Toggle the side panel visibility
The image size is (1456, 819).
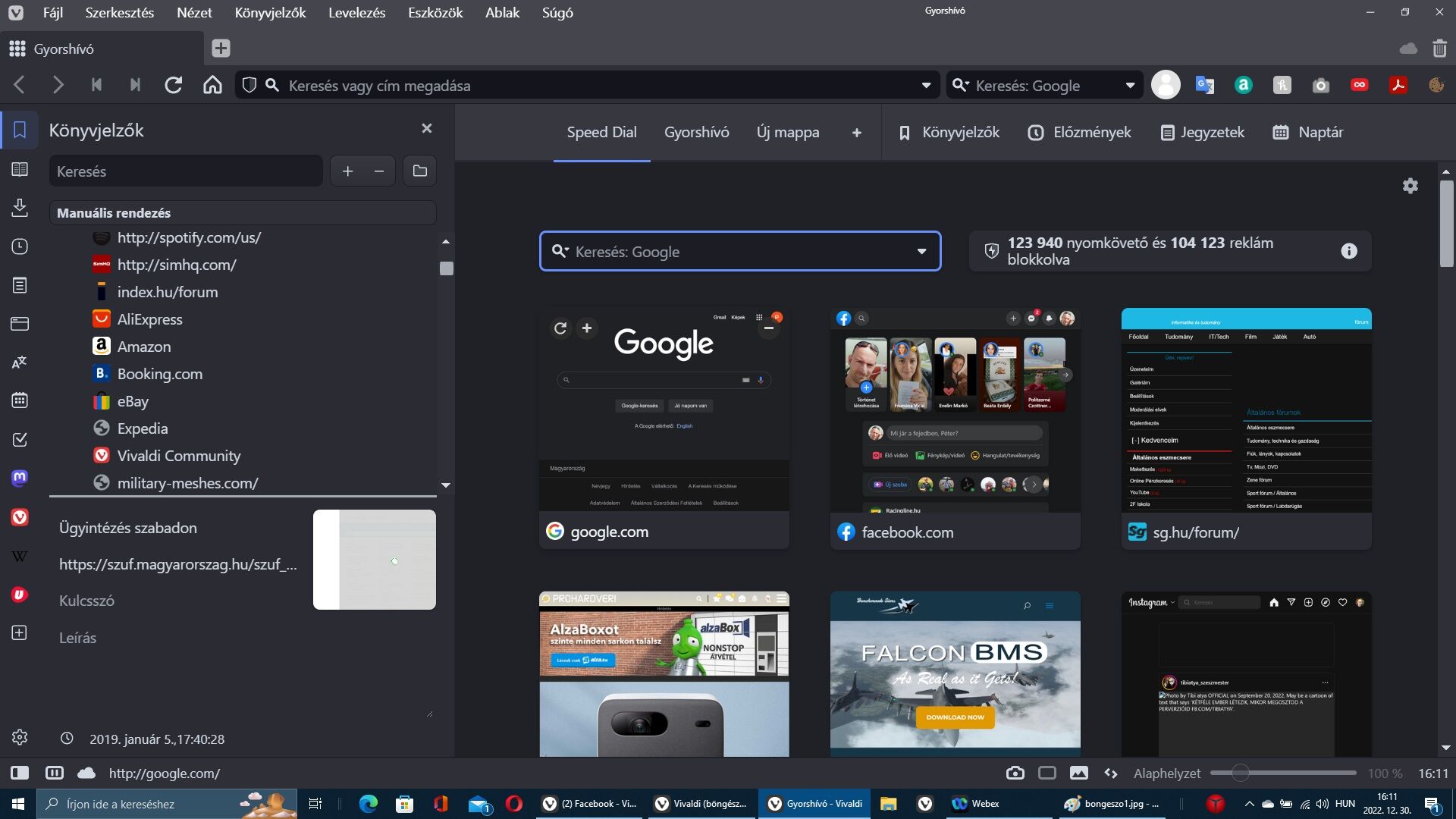point(20,773)
